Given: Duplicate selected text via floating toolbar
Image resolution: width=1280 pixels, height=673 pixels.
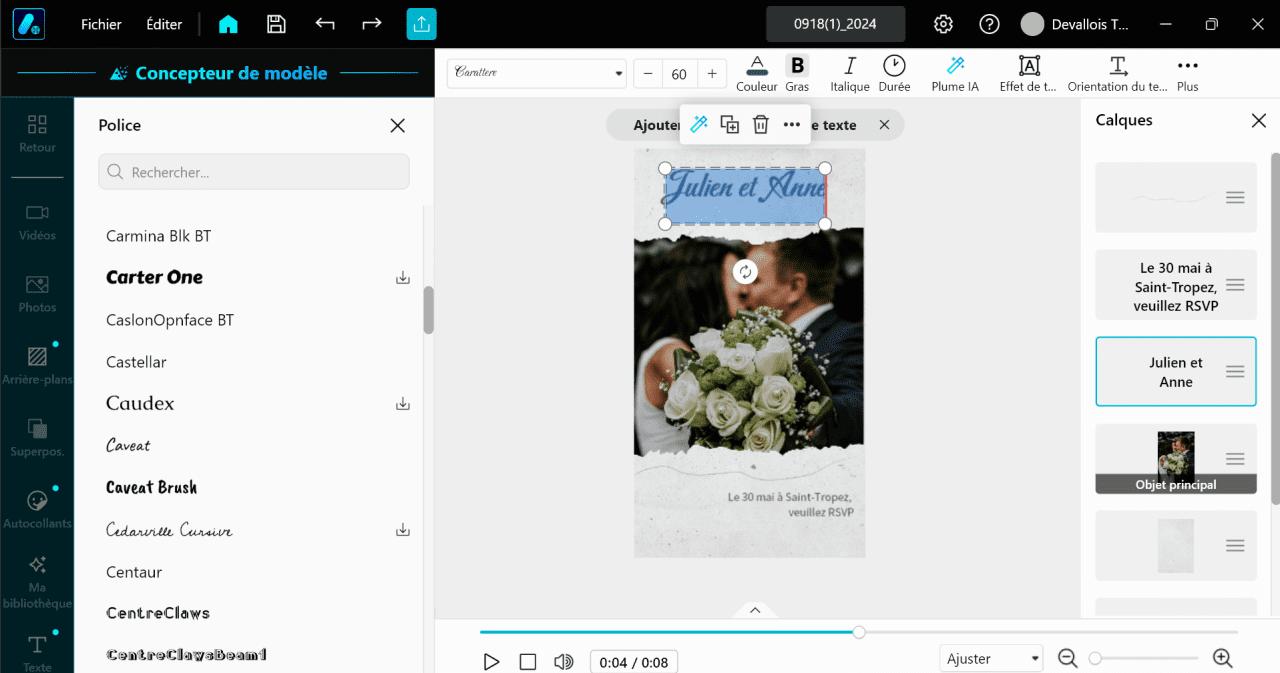Looking at the screenshot, I should tap(730, 124).
